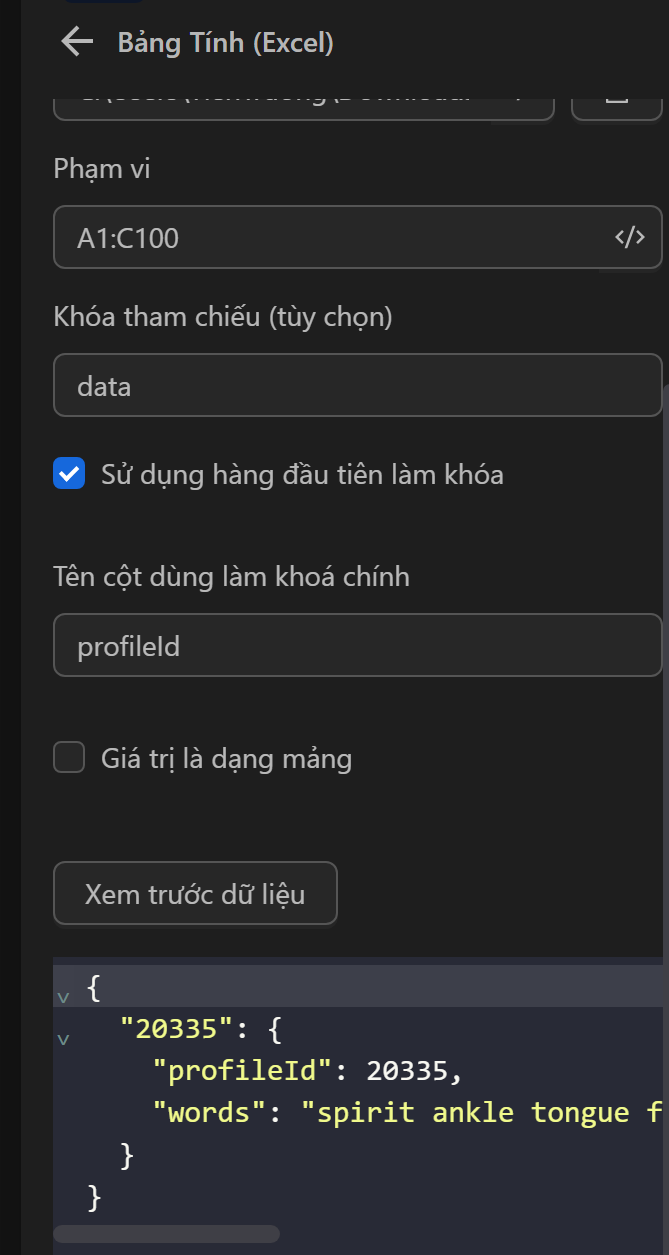Enable "Giá trị là dạng mảng" checkbox
Viewport: 669px width, 1255px height.
(69, 758)
